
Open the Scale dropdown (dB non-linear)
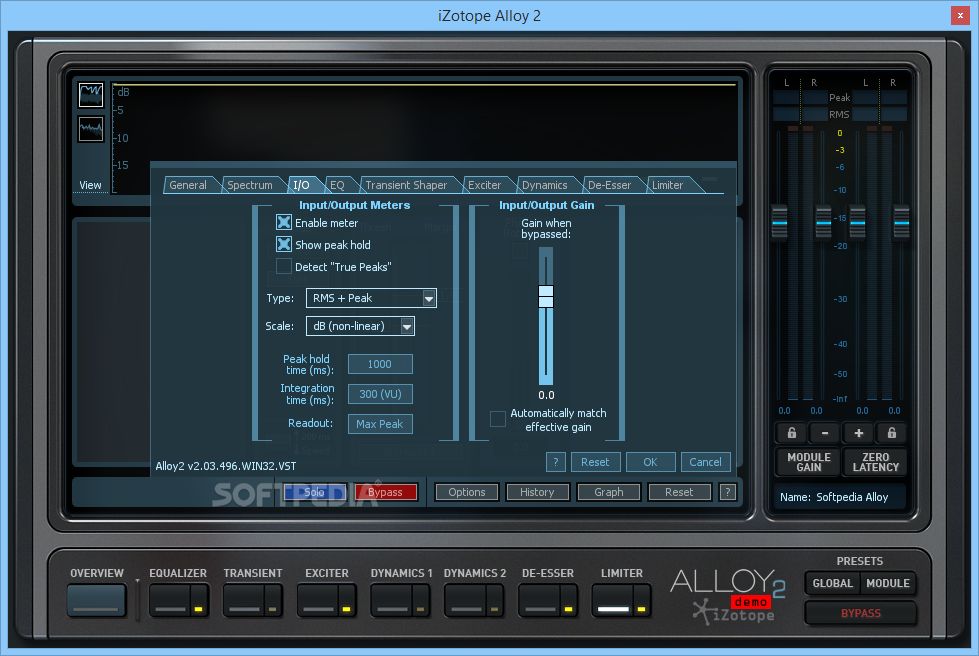point(360,326)
